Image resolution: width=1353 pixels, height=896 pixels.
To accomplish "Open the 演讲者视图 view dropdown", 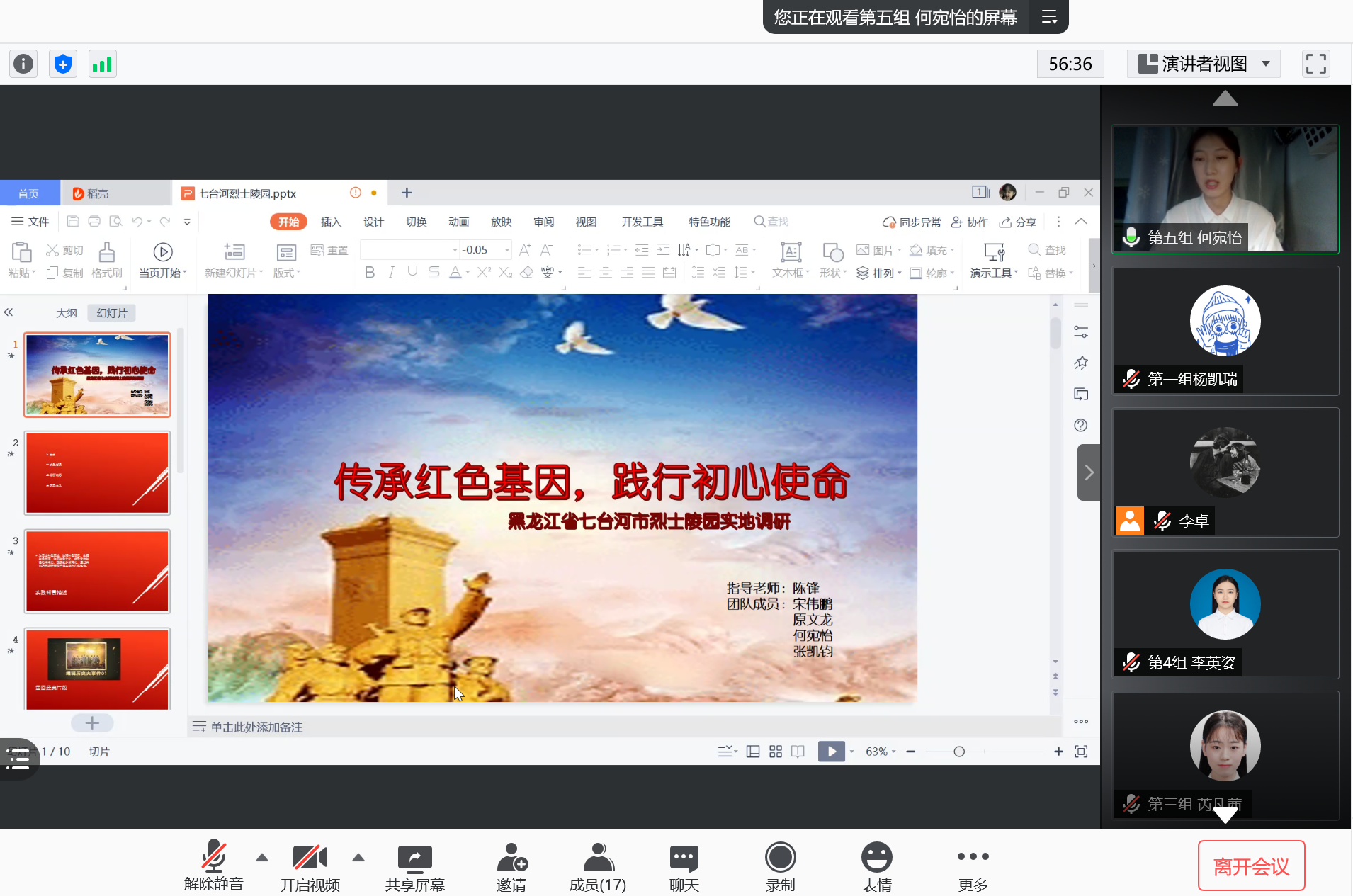I will [x=1204, y=64].
